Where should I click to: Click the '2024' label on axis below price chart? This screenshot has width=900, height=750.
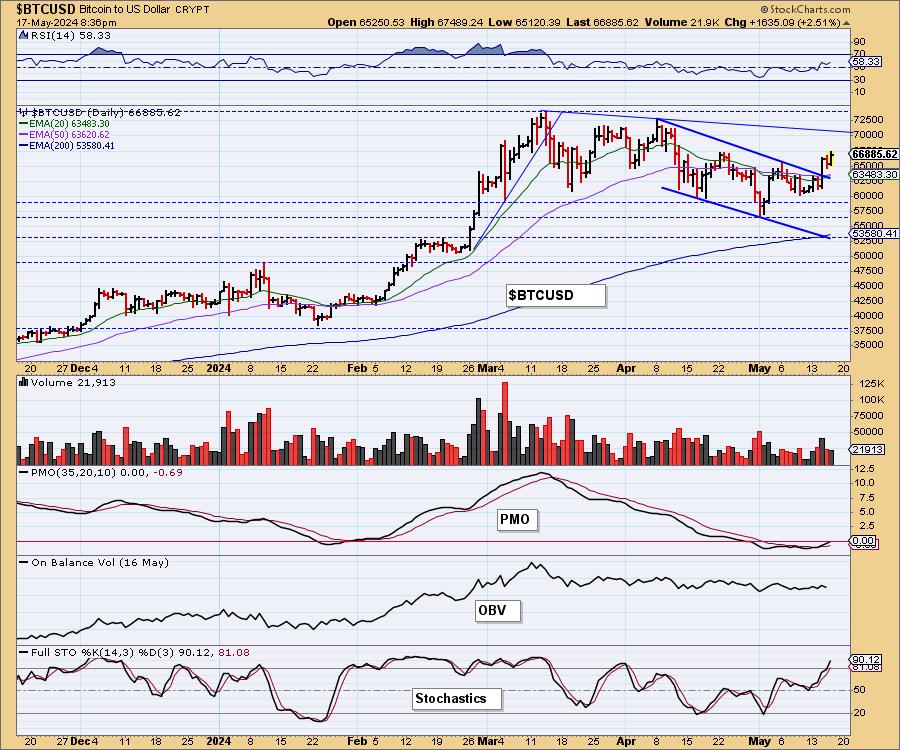[x=218, y=368]
